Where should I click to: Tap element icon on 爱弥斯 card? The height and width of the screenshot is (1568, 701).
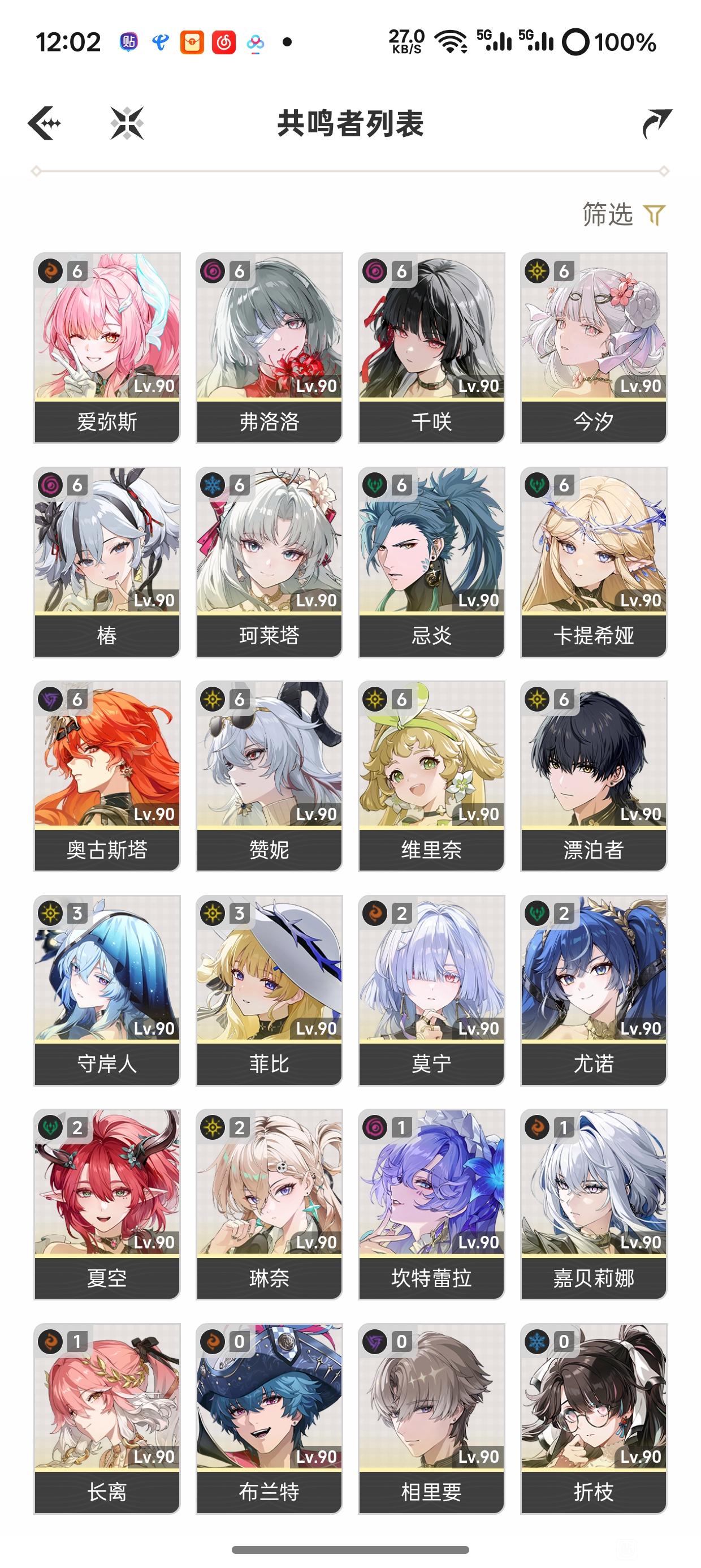click(50, 271)
